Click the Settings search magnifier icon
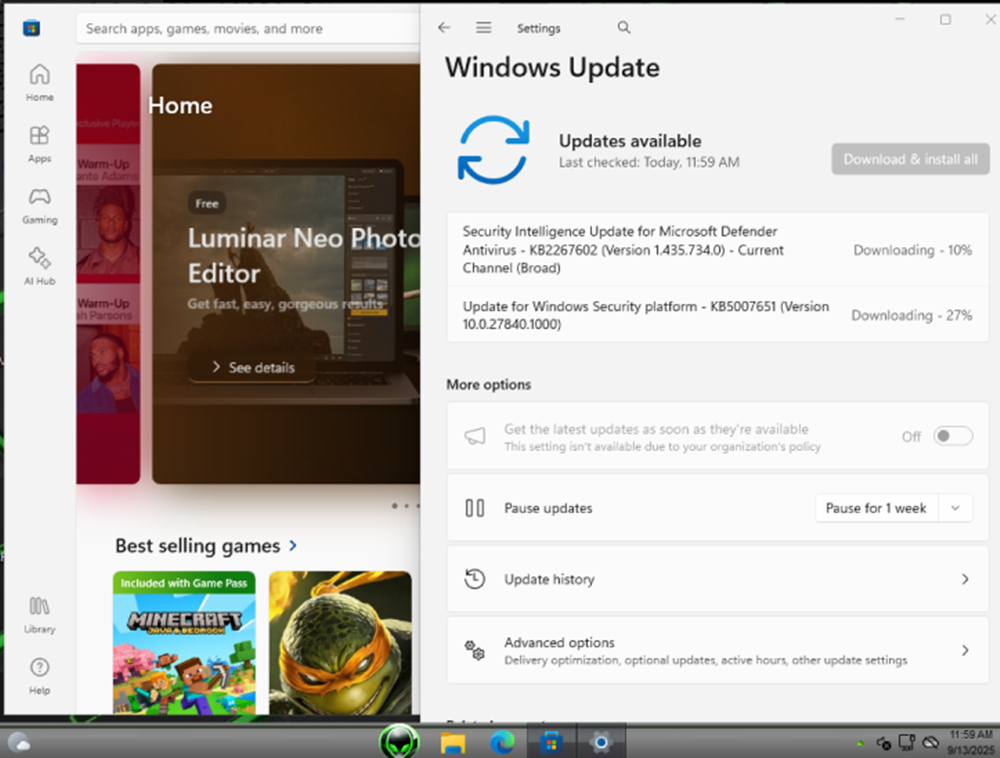This screenshot has height=758, width=1000. tap(624, 28)
